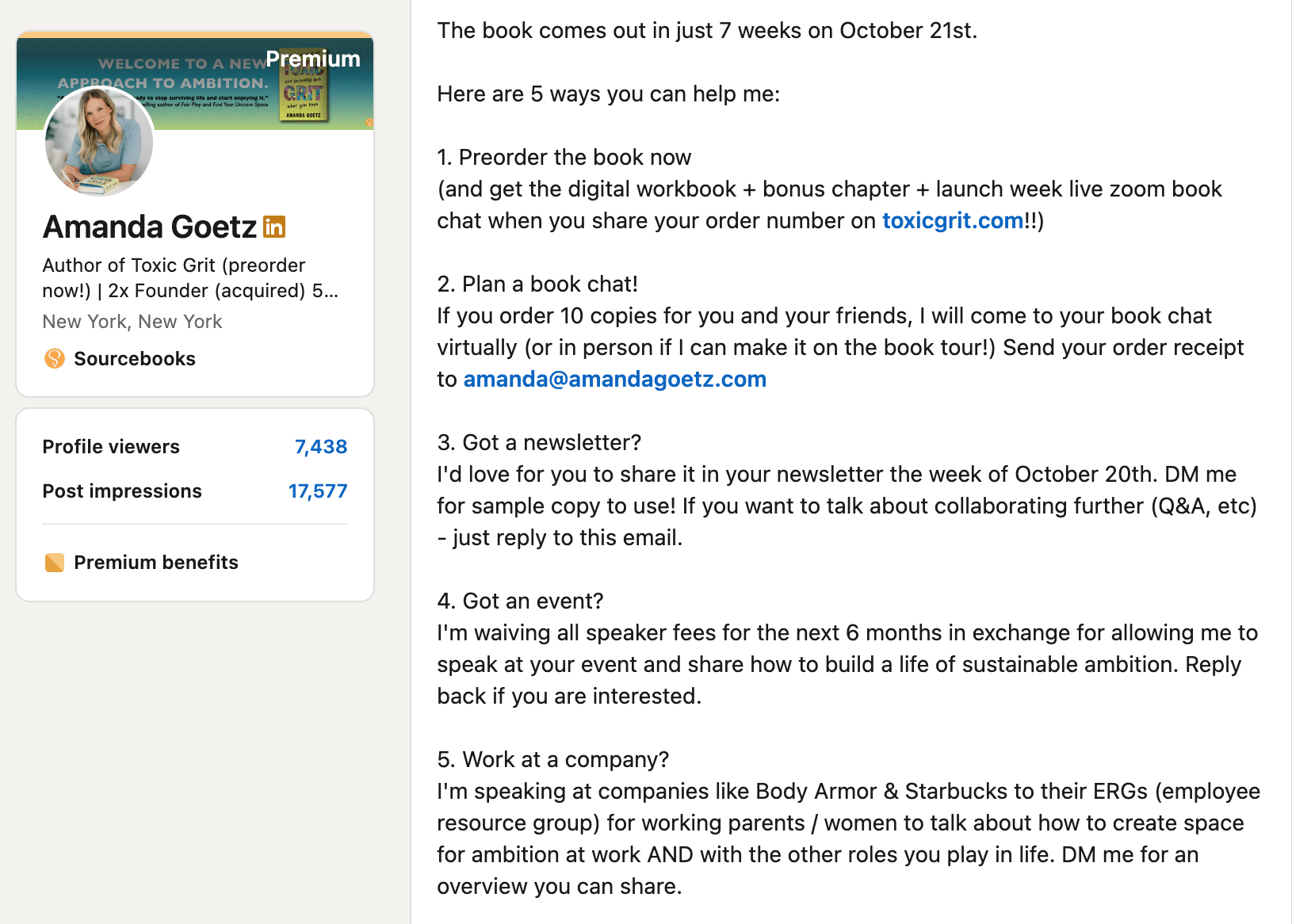Click the Profile viewers label

pyautogui.click(x=111, y=447)
